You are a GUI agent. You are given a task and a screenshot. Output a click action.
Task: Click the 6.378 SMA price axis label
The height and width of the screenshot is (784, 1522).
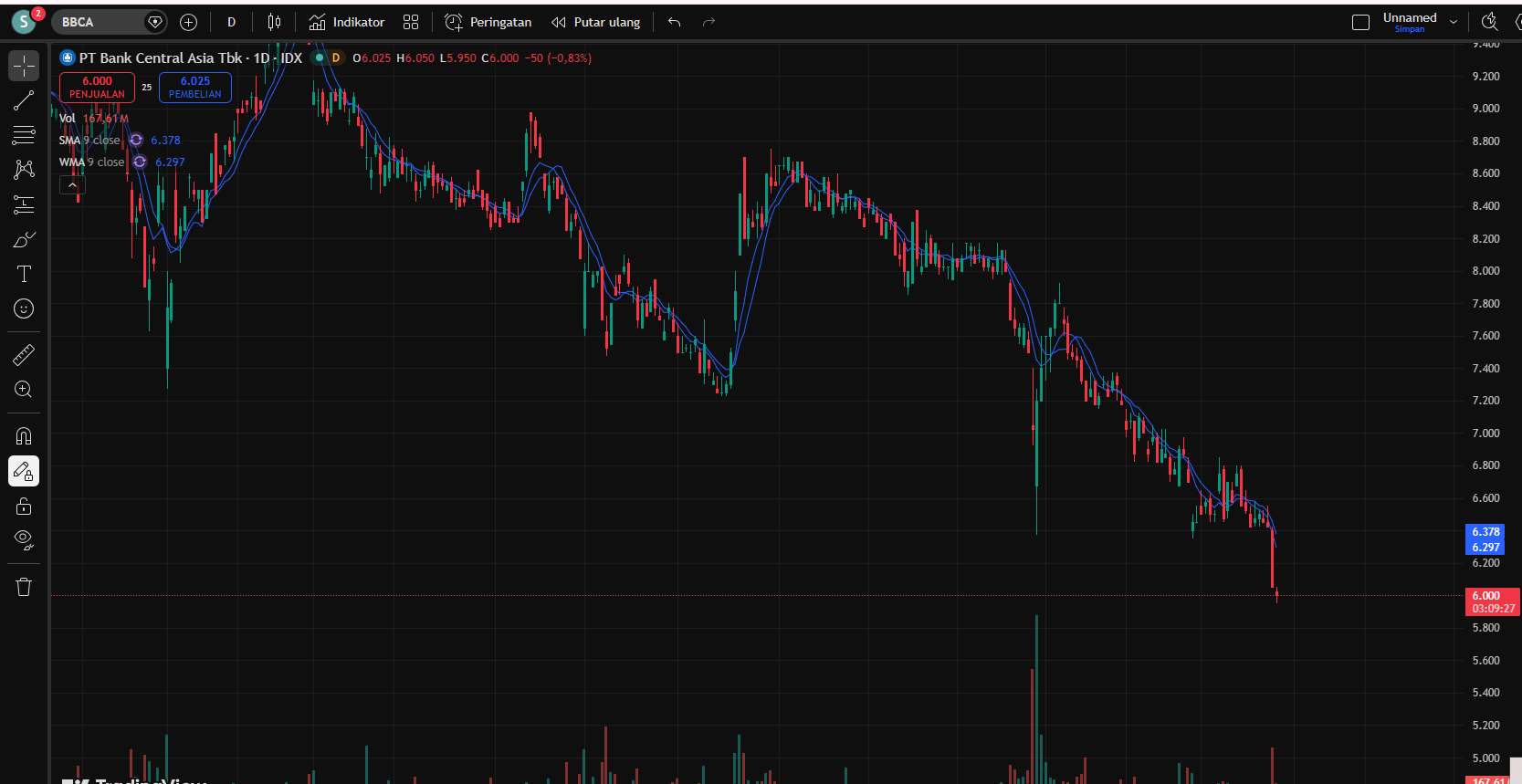[x=1485, y=532]
